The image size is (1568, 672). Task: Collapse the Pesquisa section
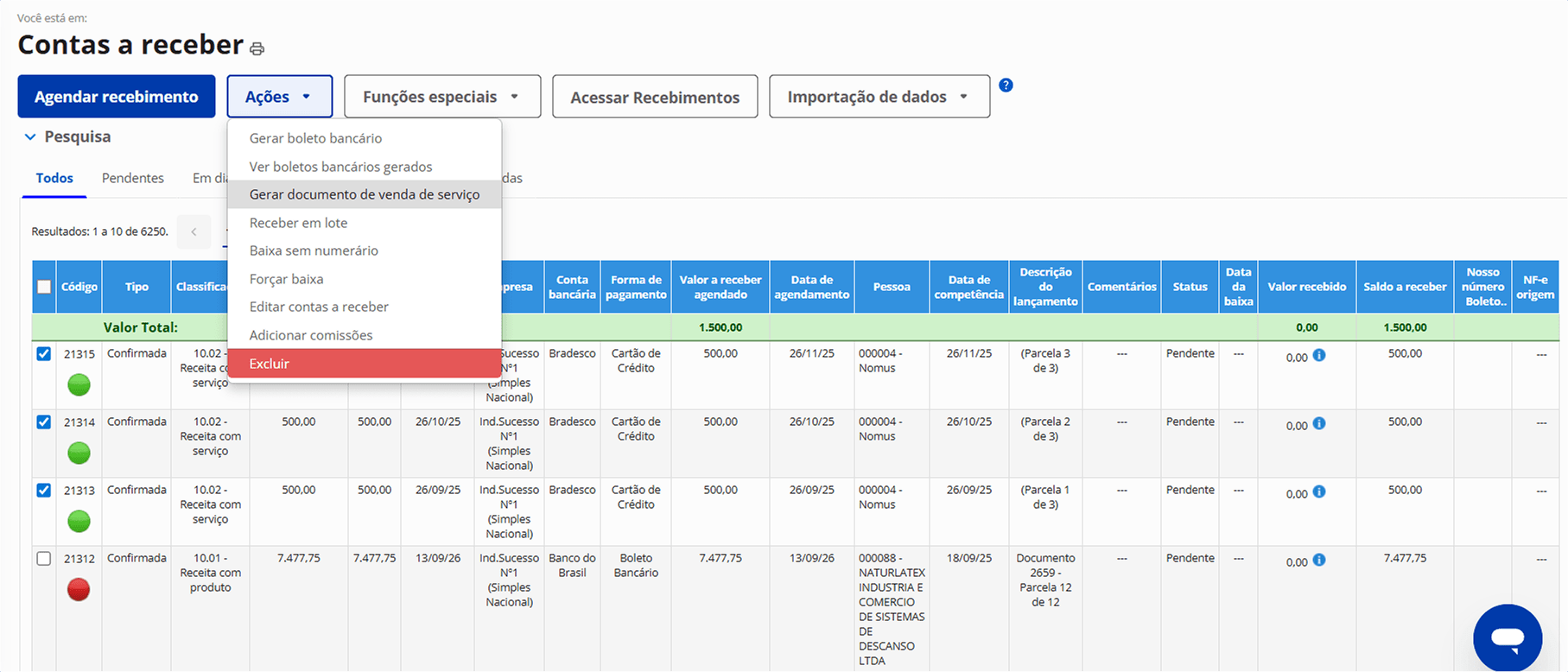[31, 136]
